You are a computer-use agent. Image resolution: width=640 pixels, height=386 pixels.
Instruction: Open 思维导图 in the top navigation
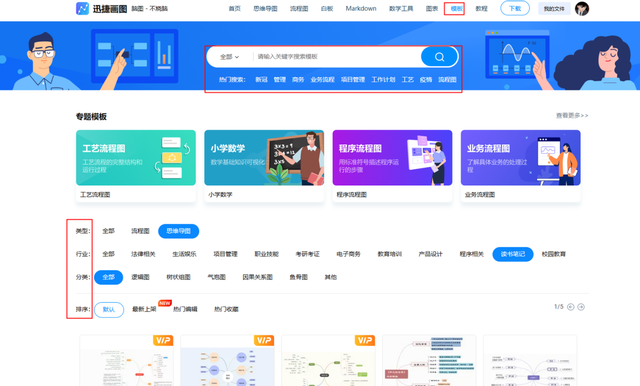(x=265, y=9)
